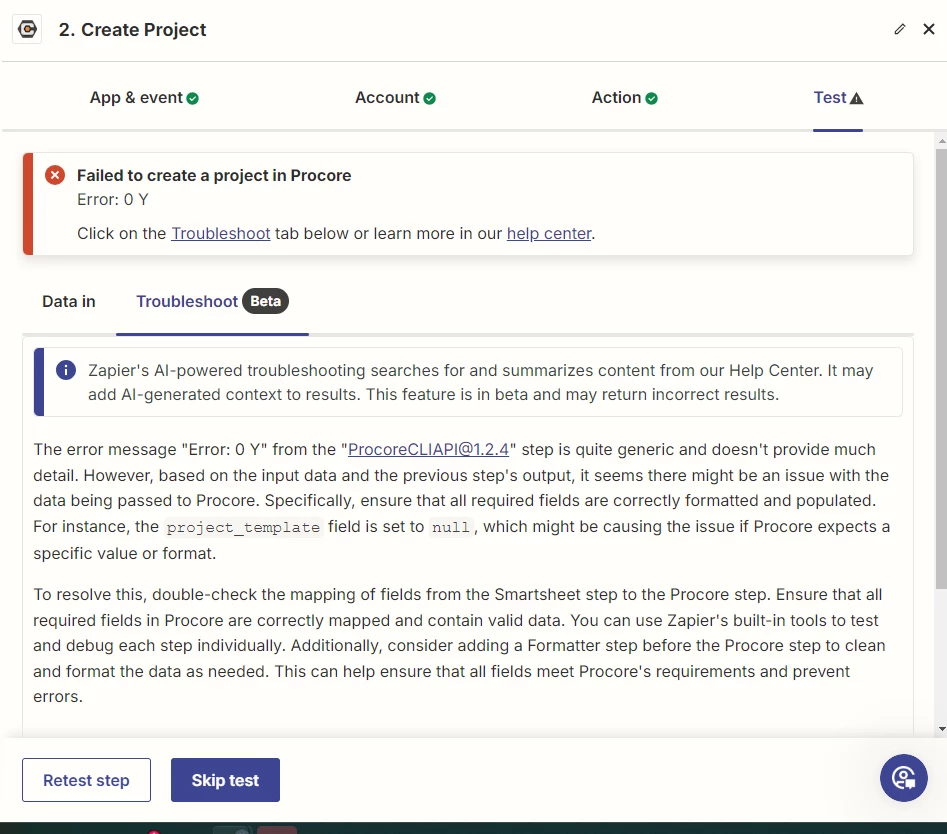Image resolution: width=947 pixels, height=834 pixels.
Task: Click the green check next to App & event
Action: [x=193, y=98]
